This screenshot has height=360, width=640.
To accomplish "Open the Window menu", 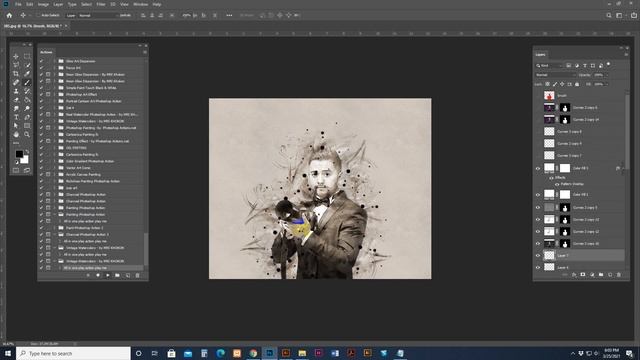I will (x=141, y=4).
